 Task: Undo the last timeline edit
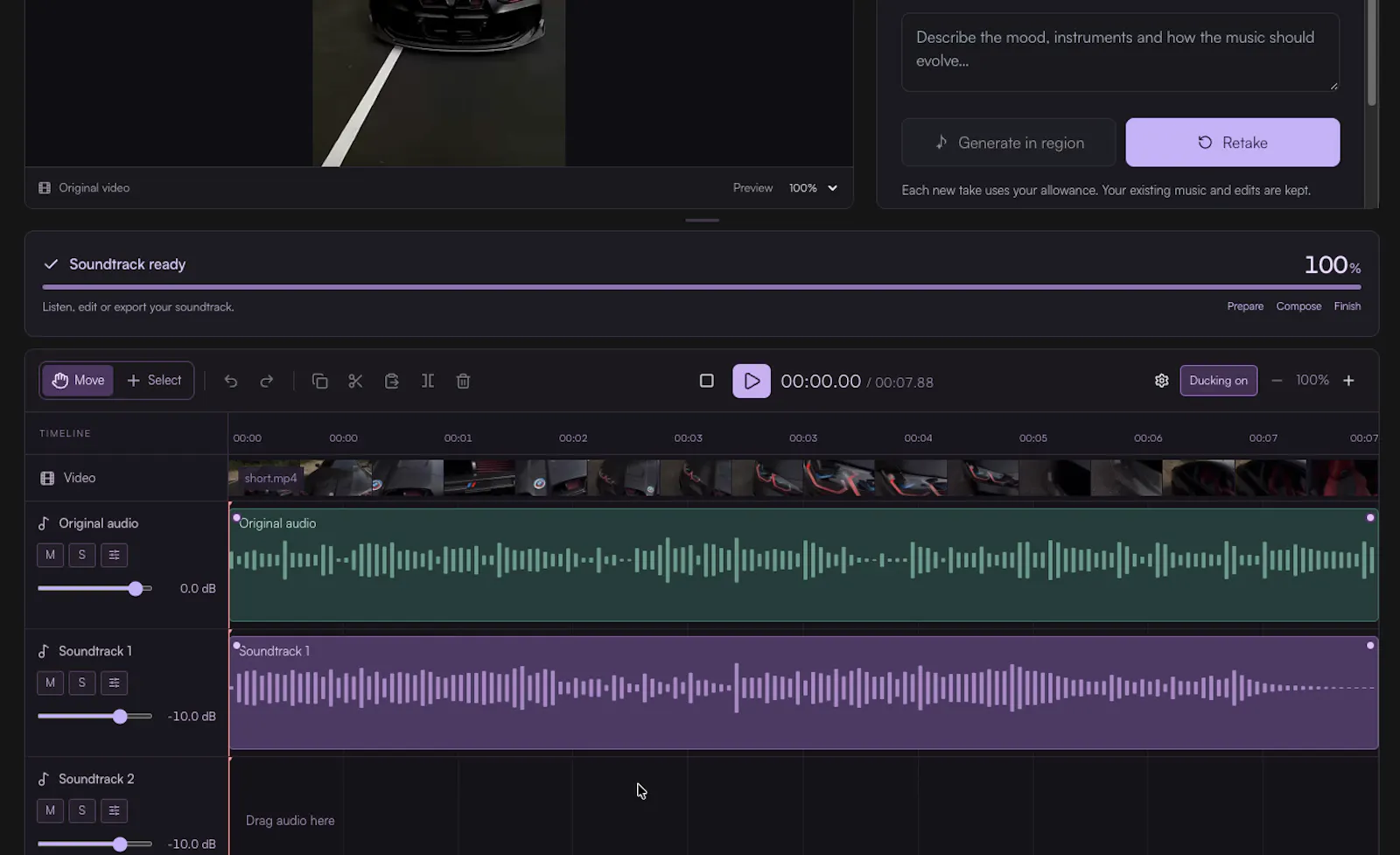pos(231,381)
